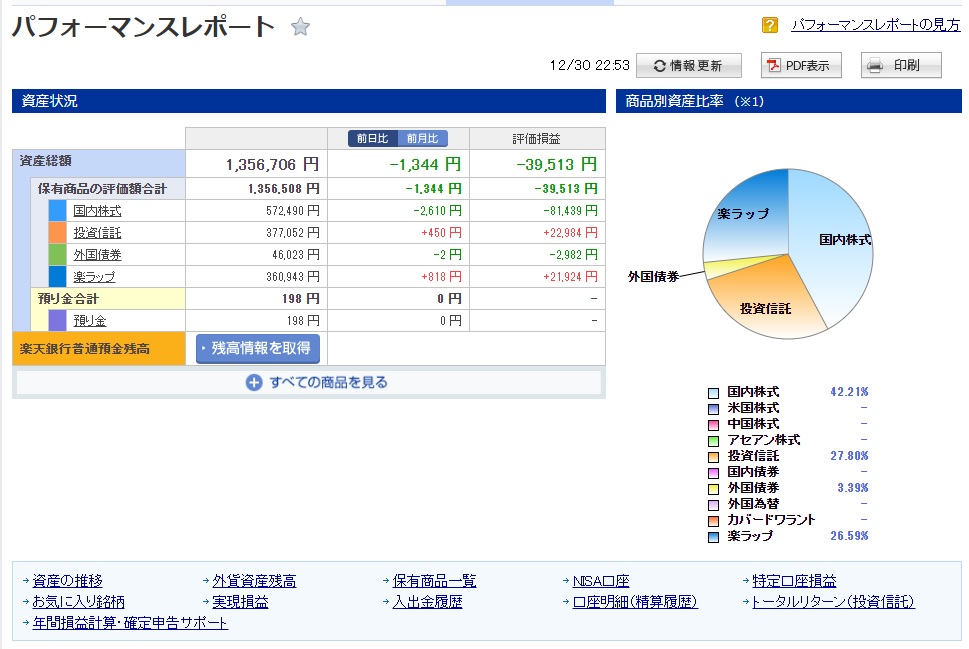Viewport: 969px width, 649px height.
Task: Open 資産の推移 link
Action: (67, 581)
